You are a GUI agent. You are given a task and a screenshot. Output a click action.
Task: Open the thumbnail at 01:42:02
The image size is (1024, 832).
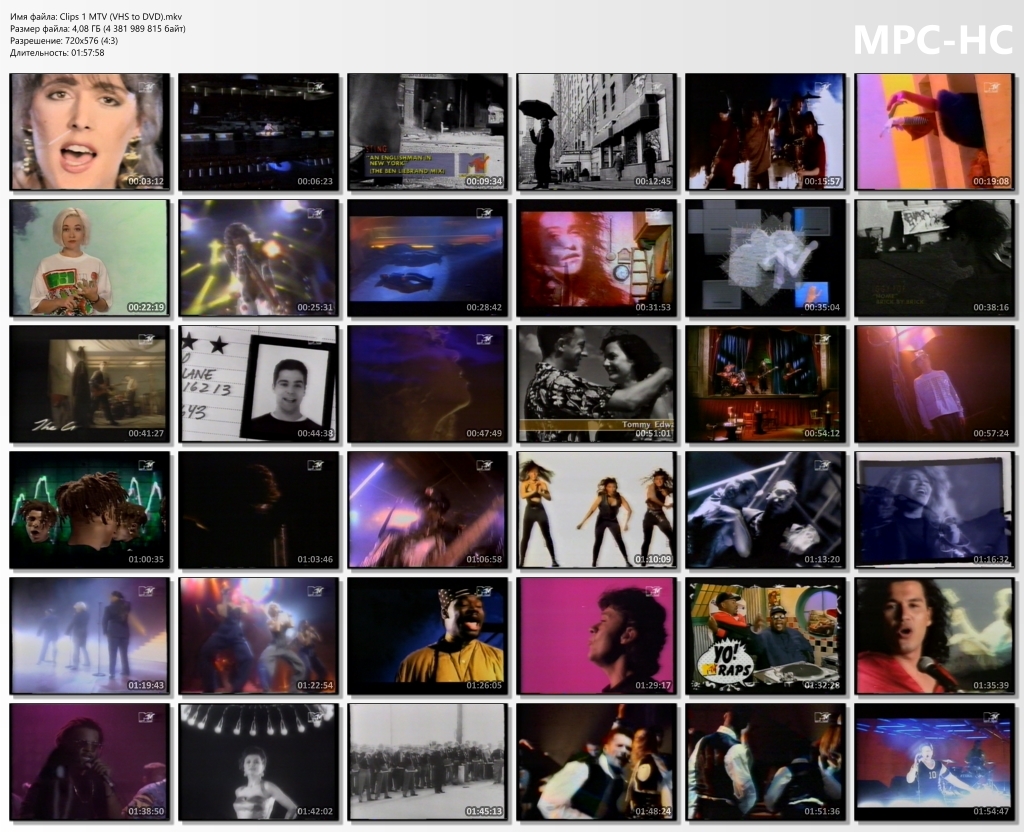click(x=259, y=762)
